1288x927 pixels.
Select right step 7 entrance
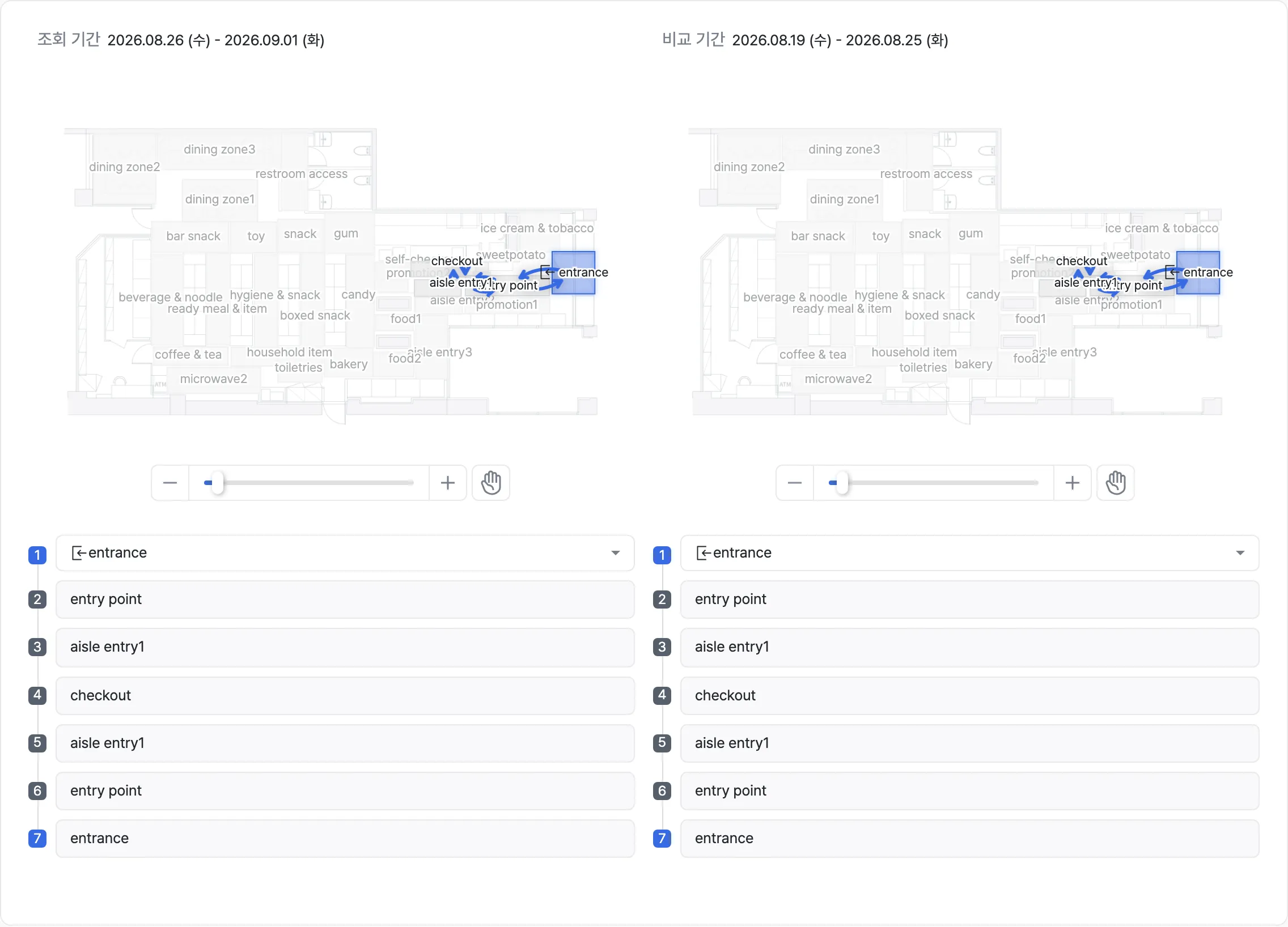point(969,839)
